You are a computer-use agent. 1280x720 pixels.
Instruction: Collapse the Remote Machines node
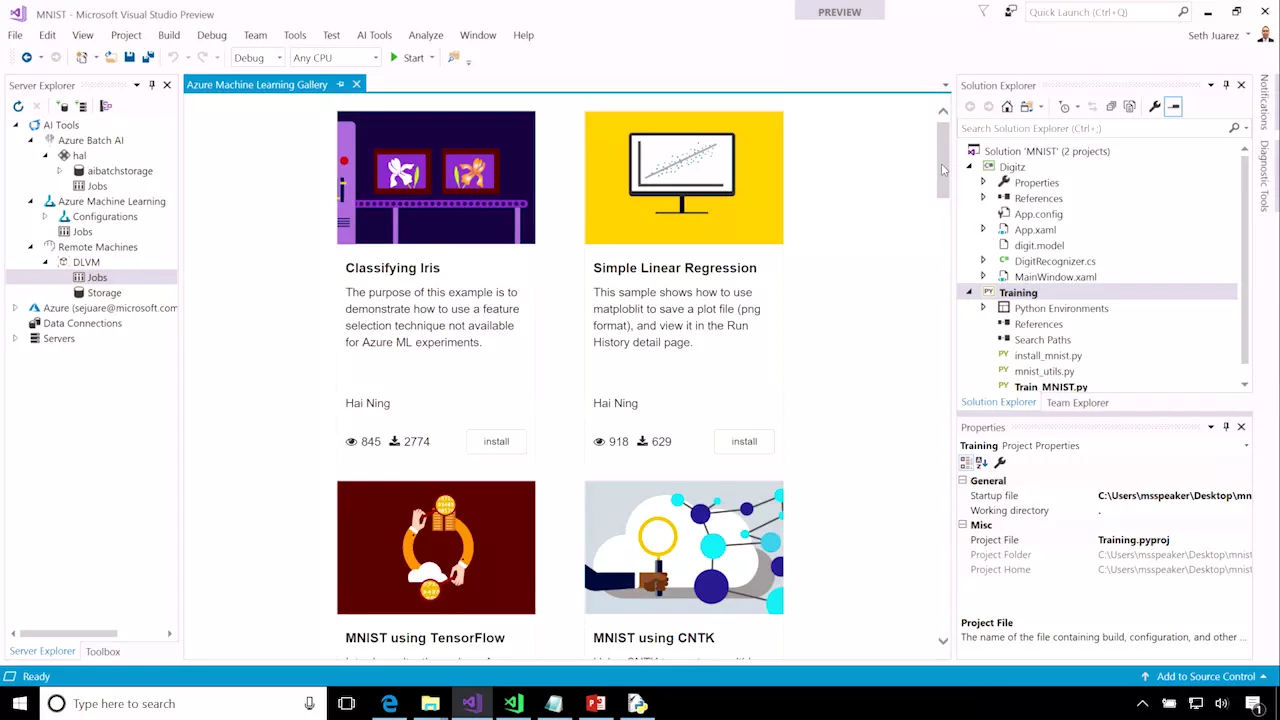click(x=30, y=247)
